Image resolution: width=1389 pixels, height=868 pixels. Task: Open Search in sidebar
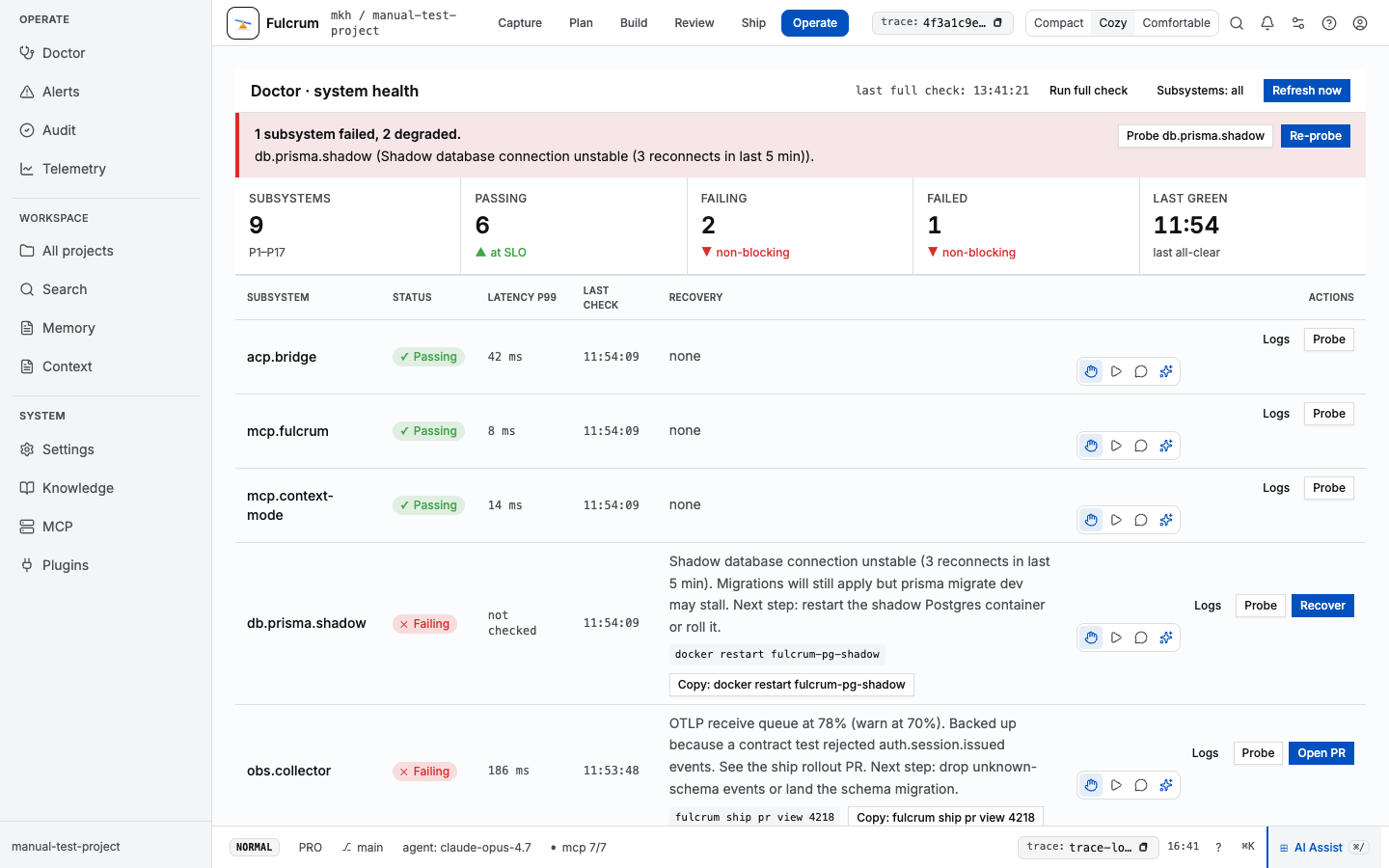106,289
